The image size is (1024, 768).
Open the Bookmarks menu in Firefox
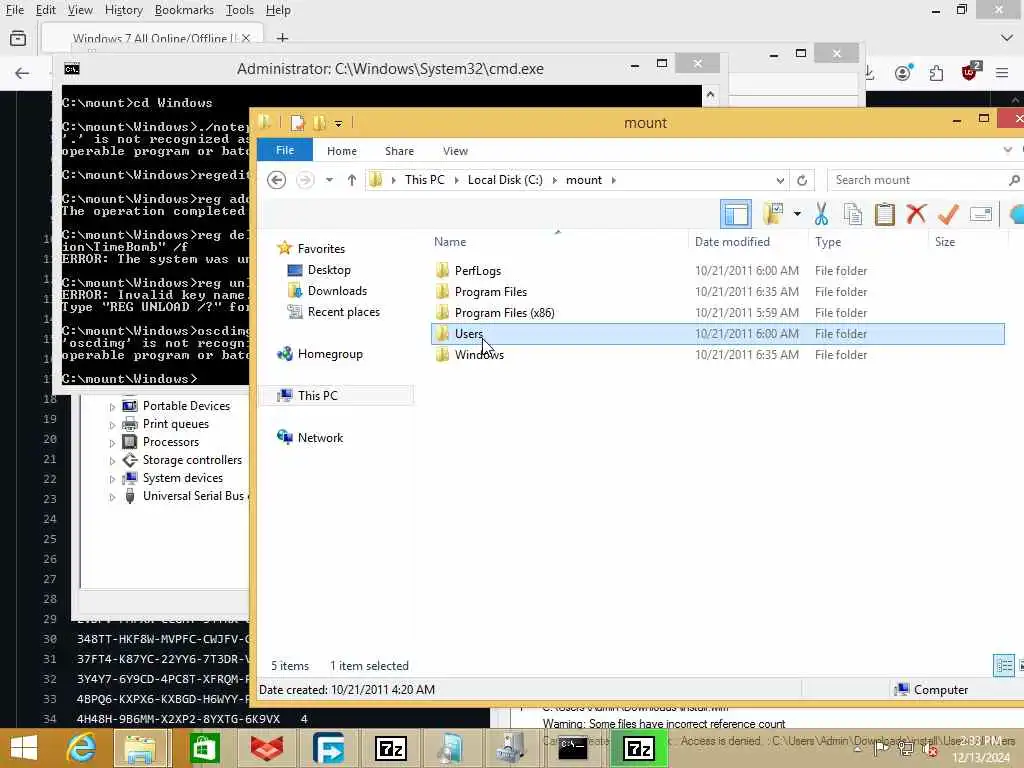click(184, 10)
